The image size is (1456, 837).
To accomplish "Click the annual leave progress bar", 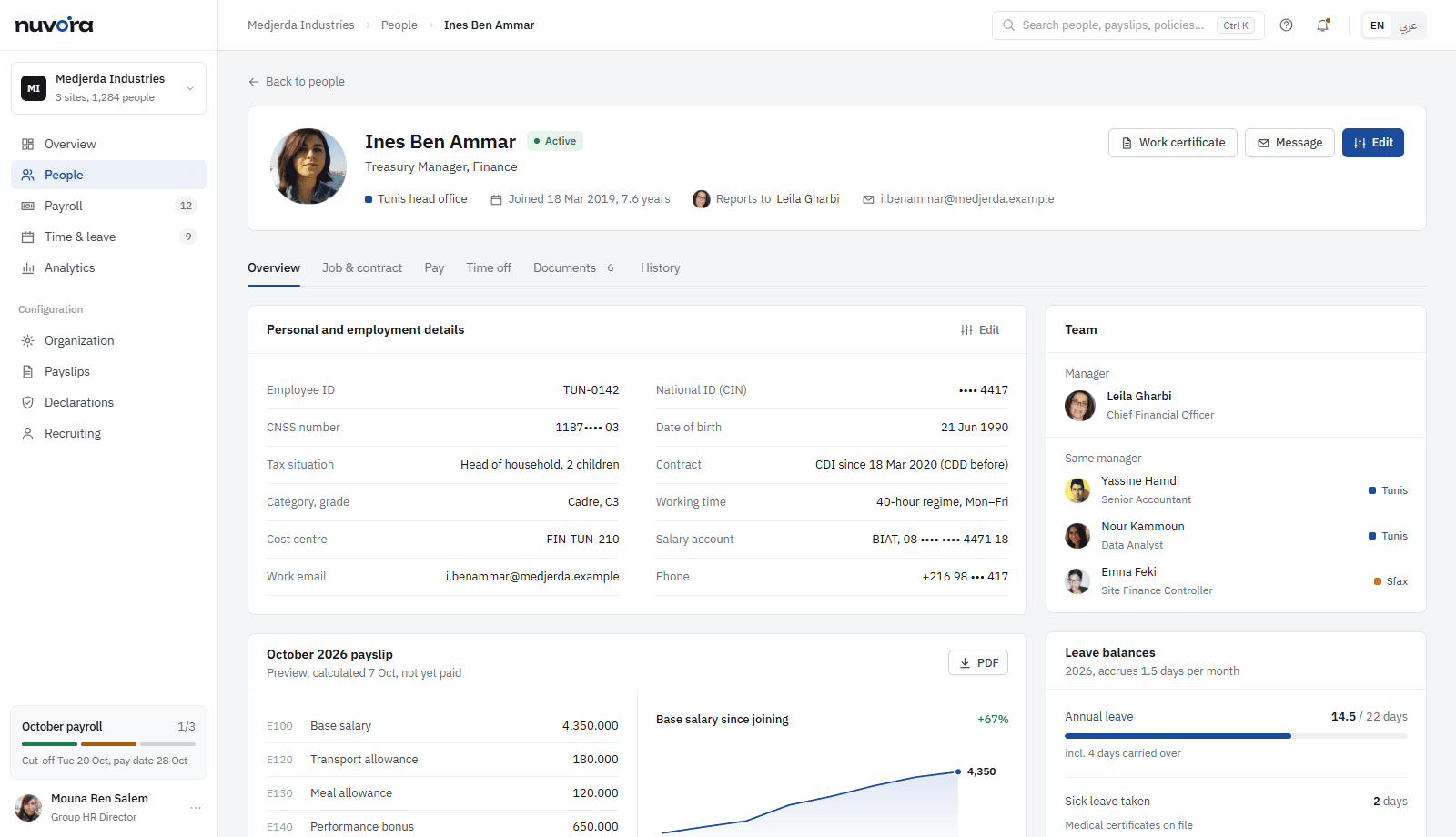I will pyautogui.click(x=1236, y=735).
